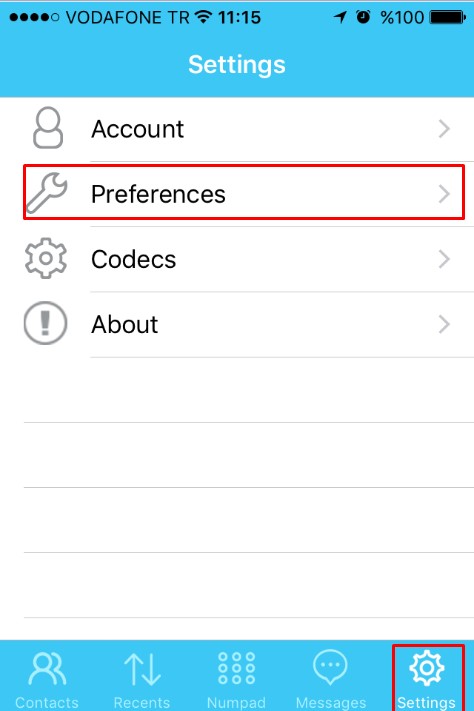Expand Account row chevron

click(x=444, y=129)
